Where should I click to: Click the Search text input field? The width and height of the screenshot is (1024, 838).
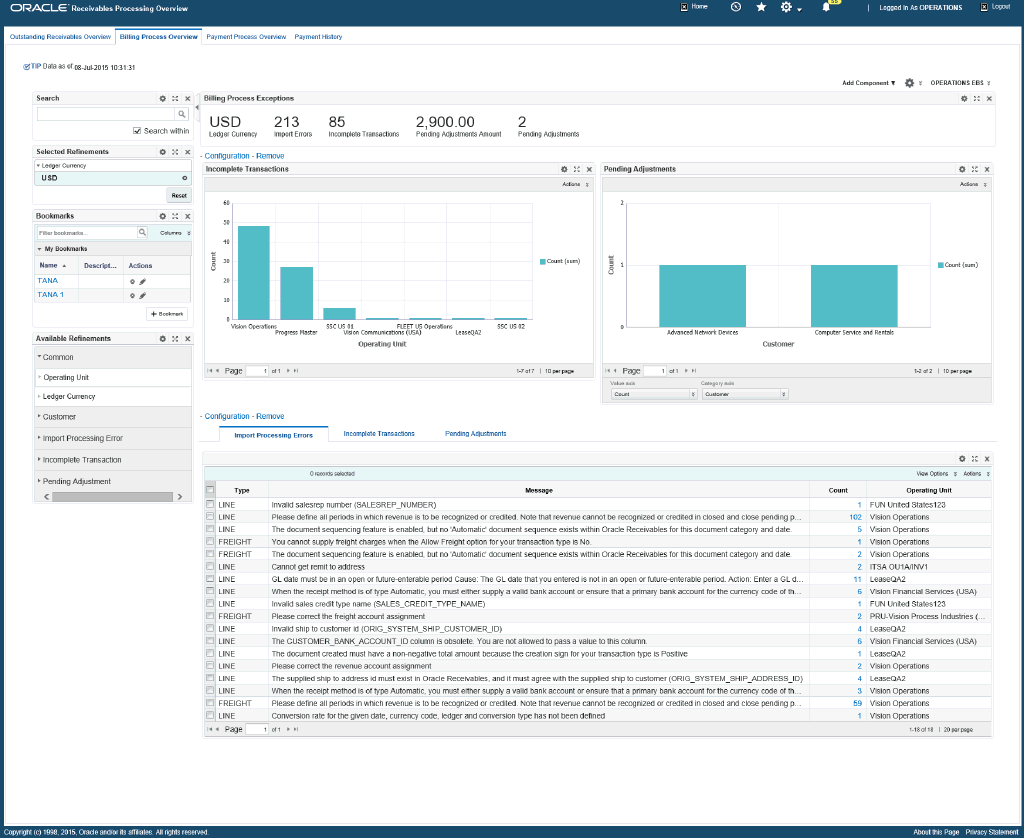(106, 114)
